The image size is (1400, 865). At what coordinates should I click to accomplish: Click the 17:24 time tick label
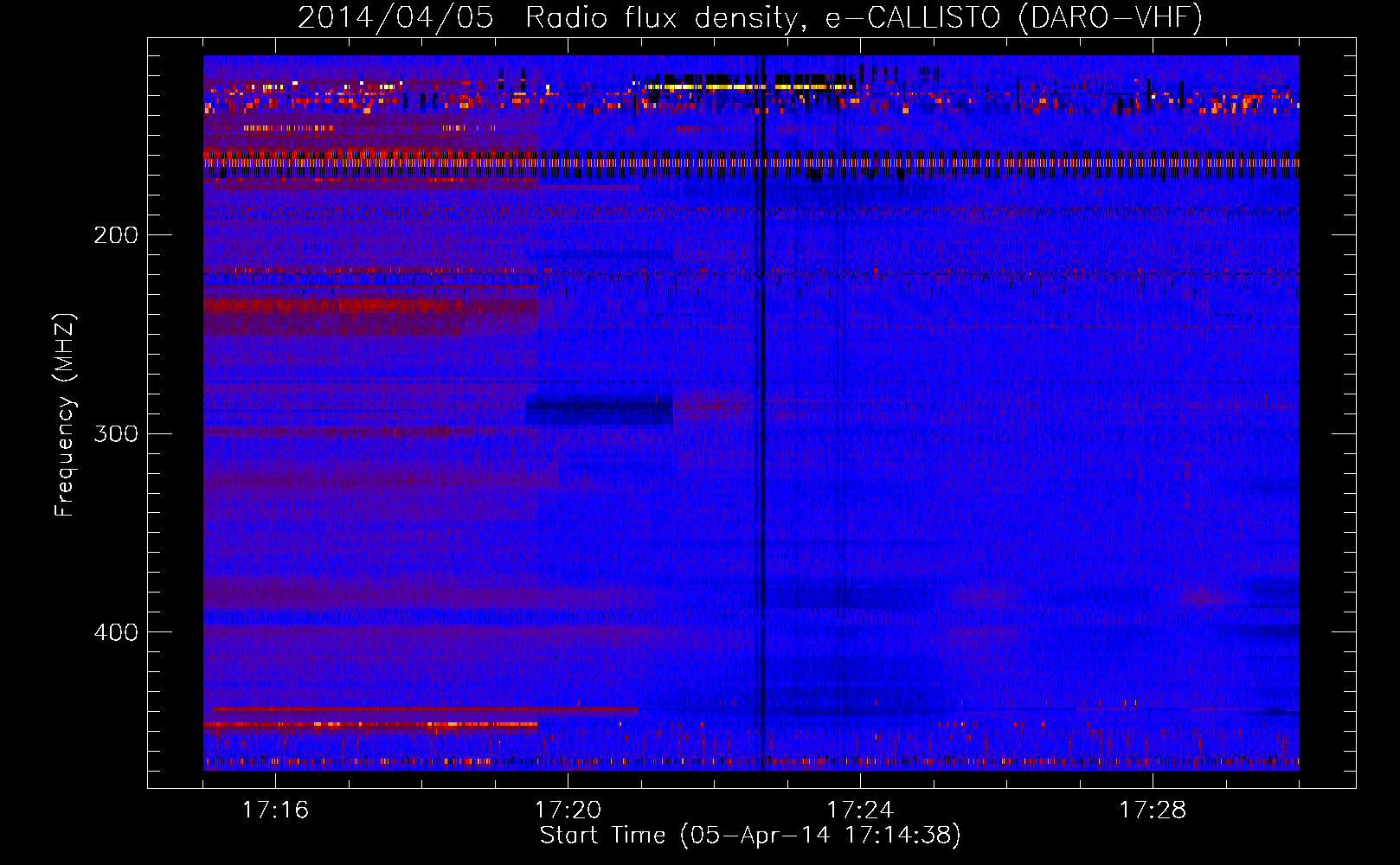(860, 810)
